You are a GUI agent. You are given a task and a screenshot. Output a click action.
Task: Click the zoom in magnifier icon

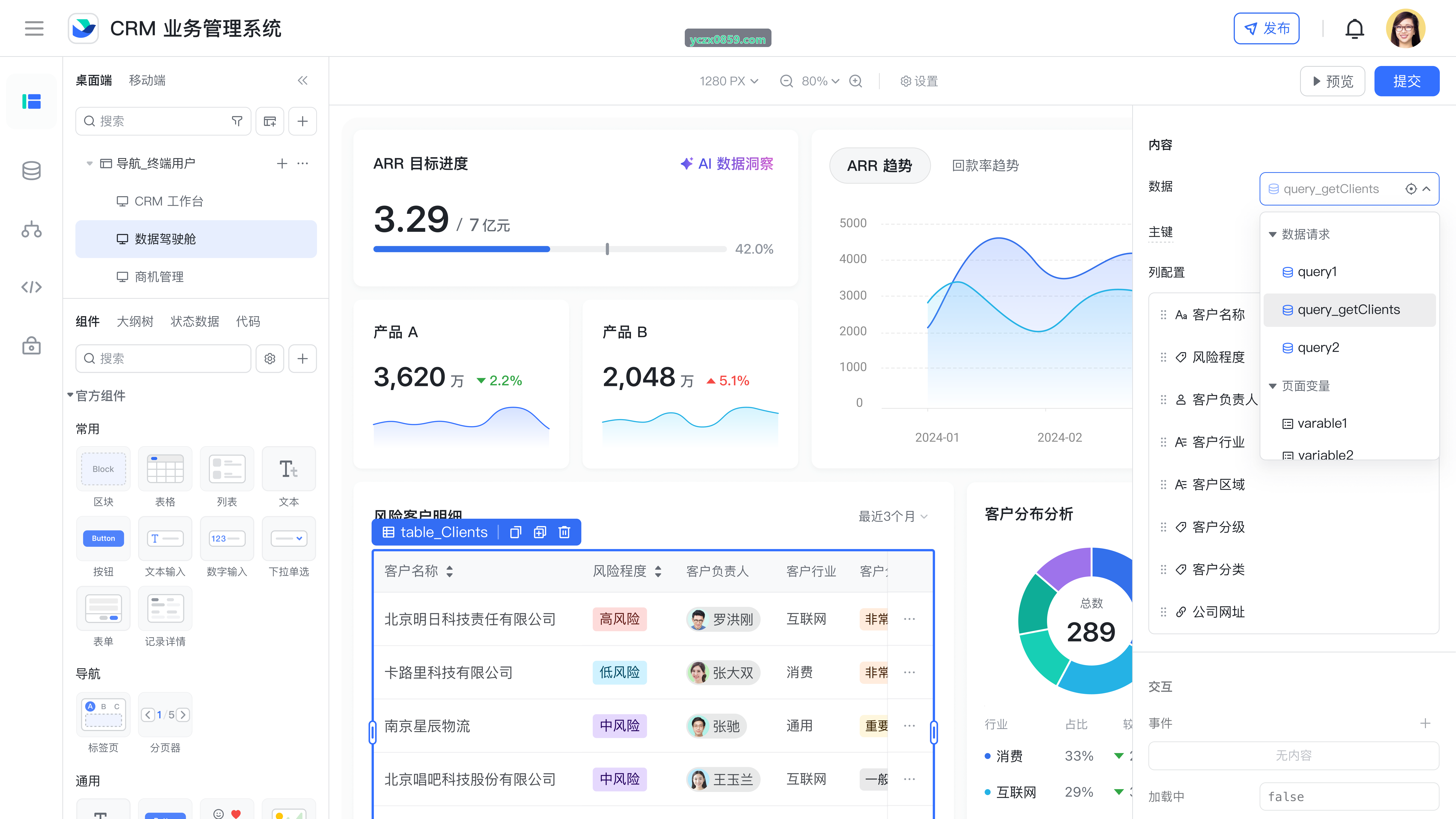(856, 81)
